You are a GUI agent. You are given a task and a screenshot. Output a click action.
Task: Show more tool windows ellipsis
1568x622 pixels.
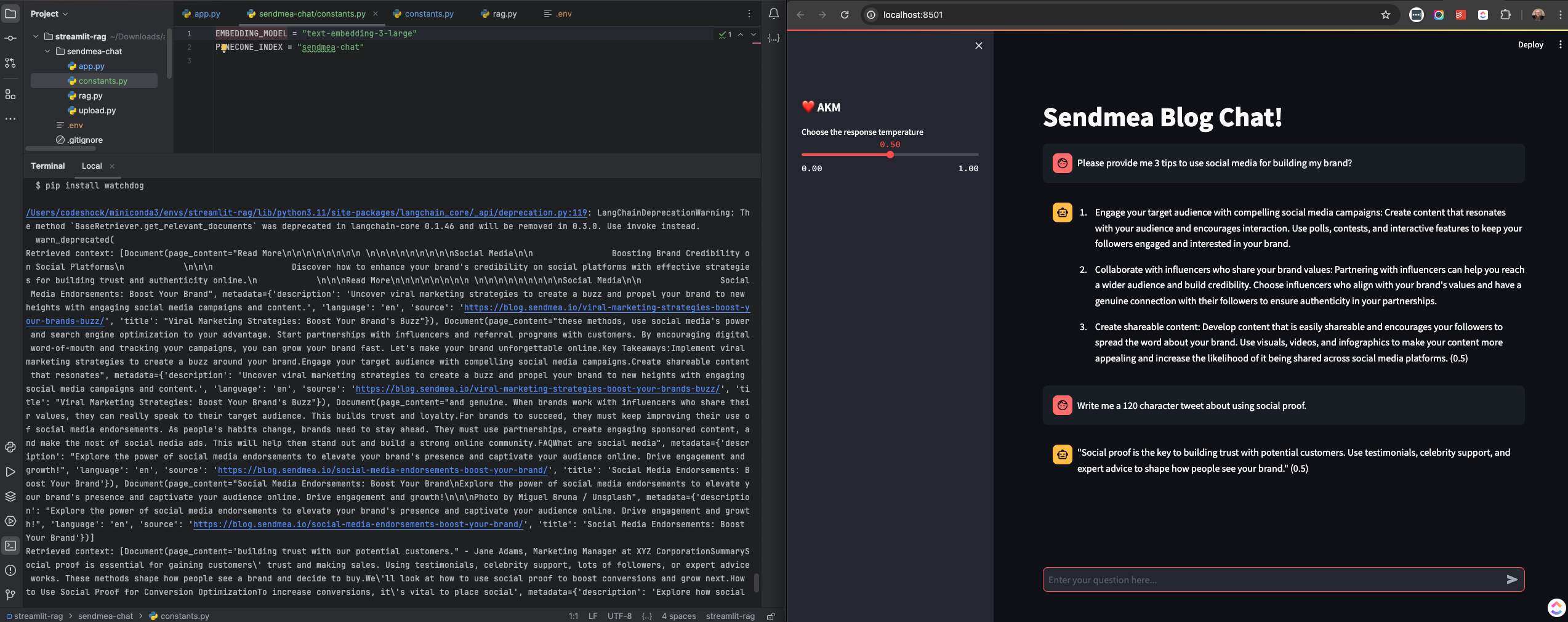[10, 119]
